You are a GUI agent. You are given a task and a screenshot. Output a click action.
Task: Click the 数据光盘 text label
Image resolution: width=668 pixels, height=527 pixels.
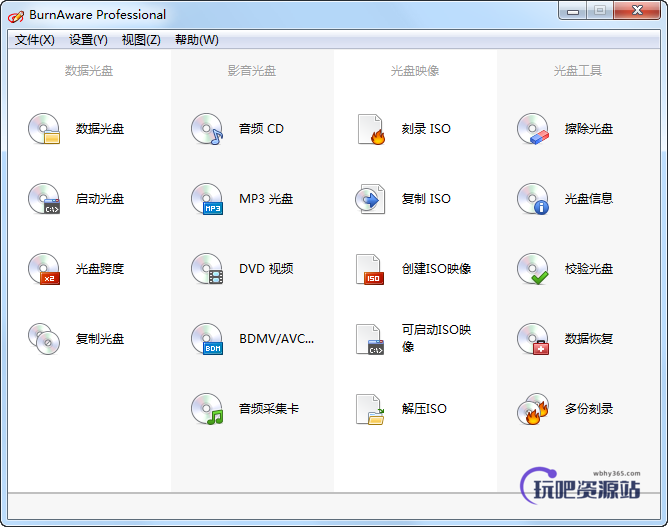point(100,129)
